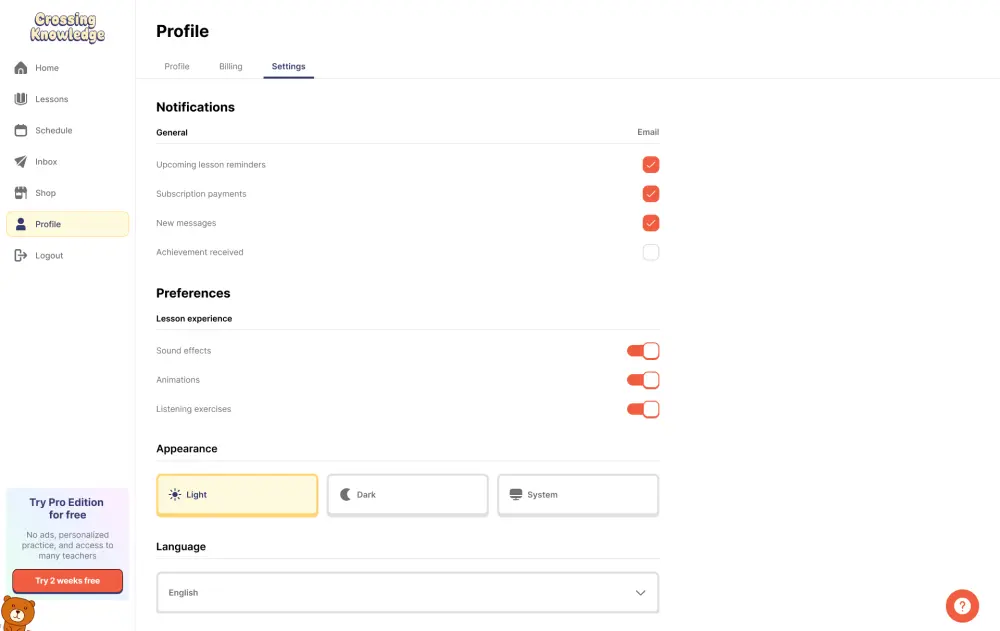Open the help question mark button
The image size is (1000, 631).
[x=961, y=606]
